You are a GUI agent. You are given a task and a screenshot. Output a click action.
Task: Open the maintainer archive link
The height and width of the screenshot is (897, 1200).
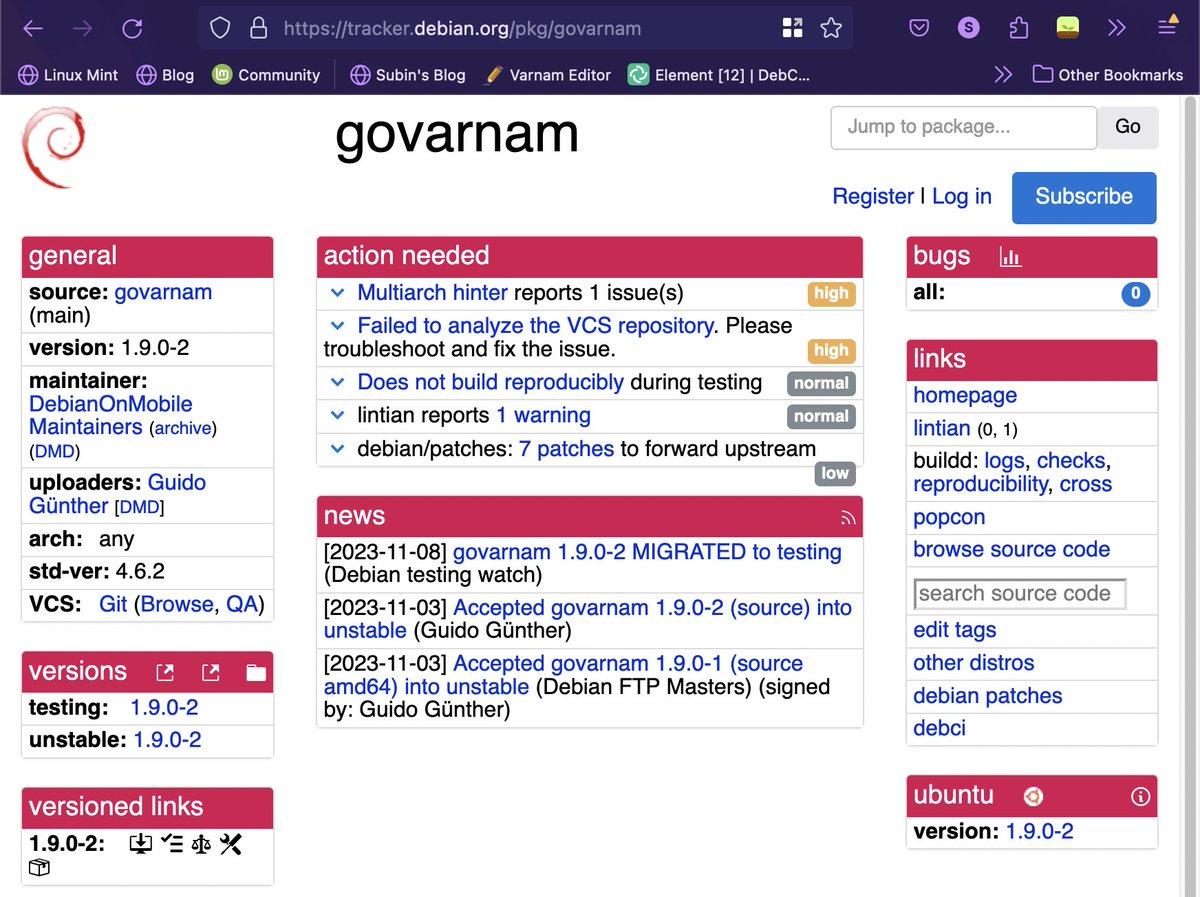point(183,428)
